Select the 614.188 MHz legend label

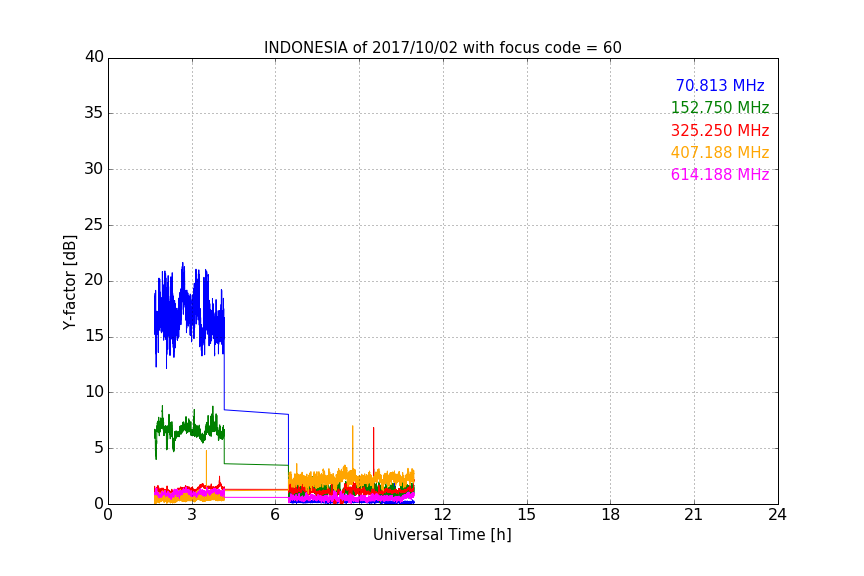[x=720, y=175]
